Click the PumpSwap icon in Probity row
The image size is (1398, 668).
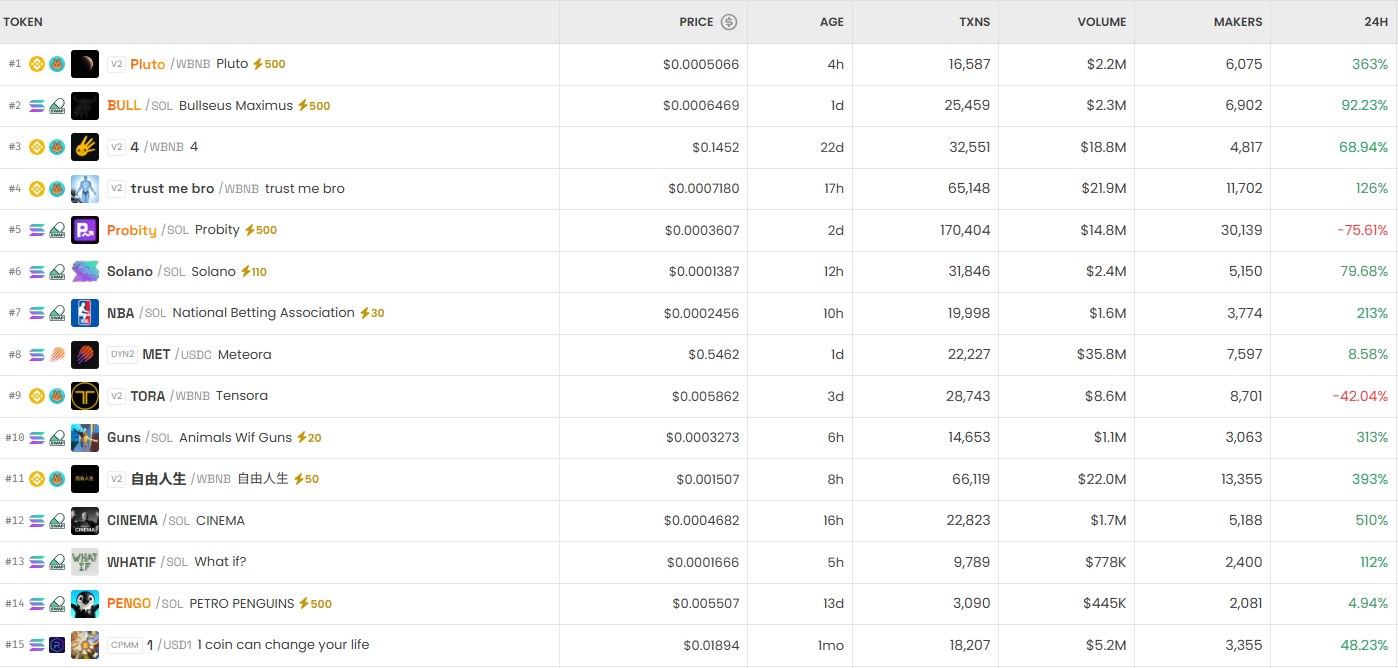(57, 230)
